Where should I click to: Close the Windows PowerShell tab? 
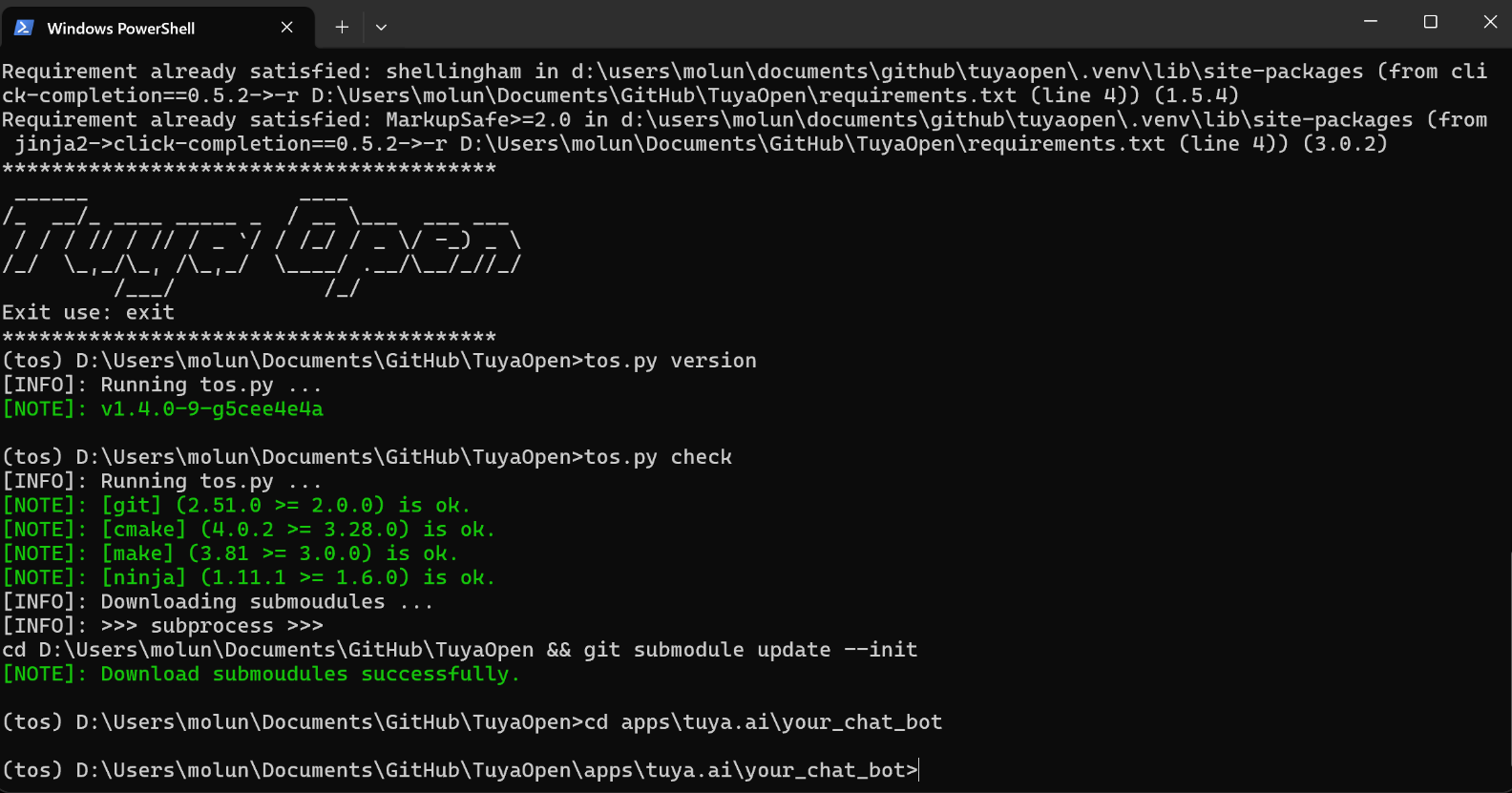[287, 28]
